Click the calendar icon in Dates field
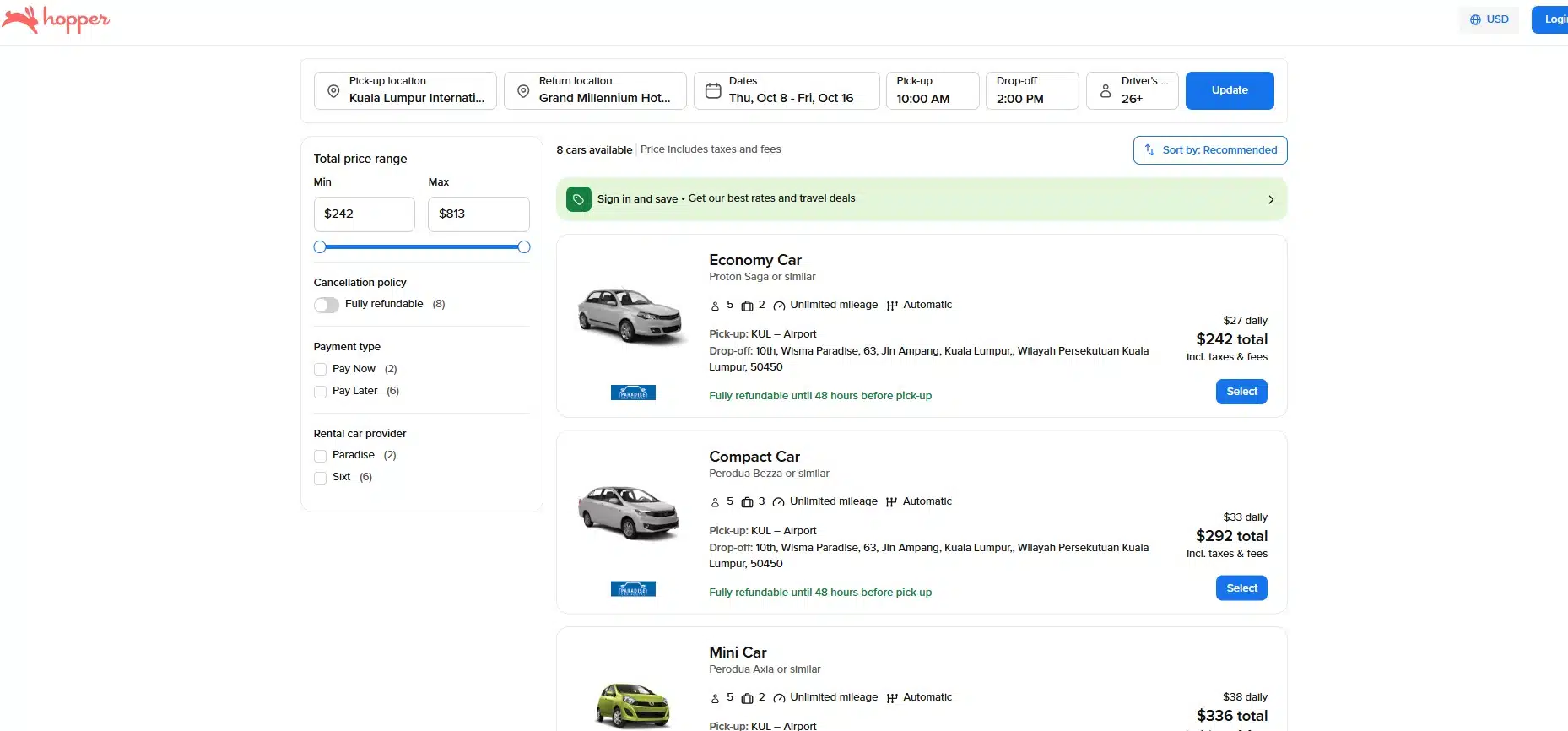 713,90
